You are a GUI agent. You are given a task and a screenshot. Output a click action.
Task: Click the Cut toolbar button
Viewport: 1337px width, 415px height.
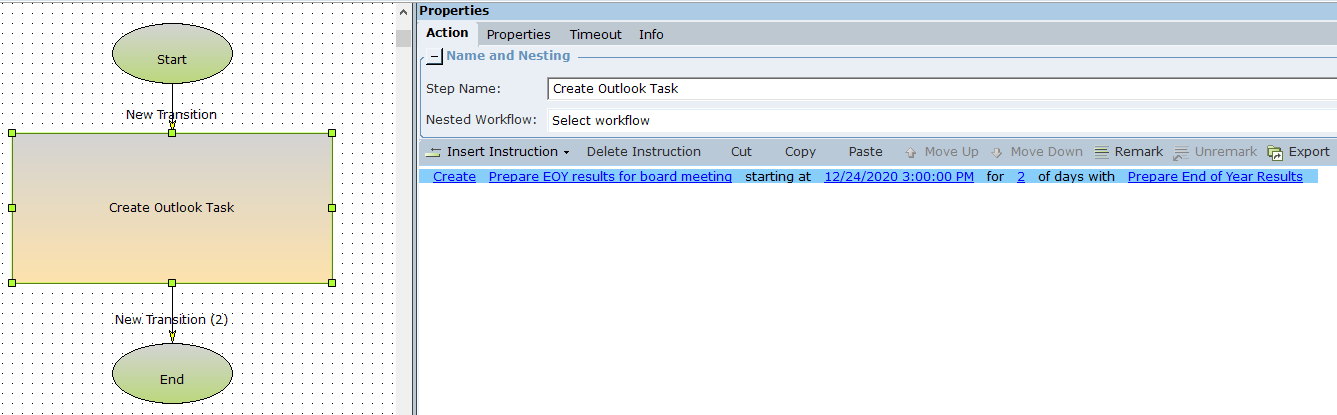pyautogui.click(x=741, y=152)
